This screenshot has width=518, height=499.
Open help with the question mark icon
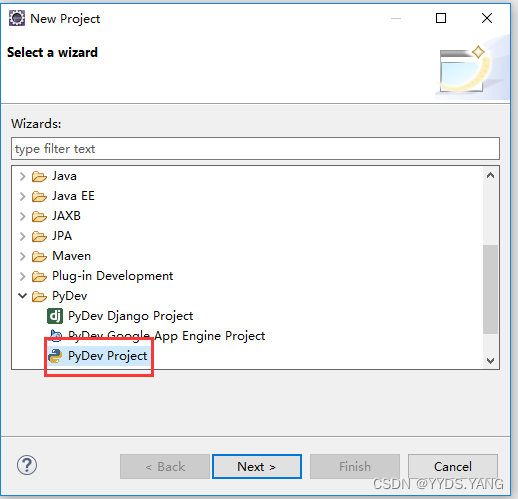click(x=27, y=465)
